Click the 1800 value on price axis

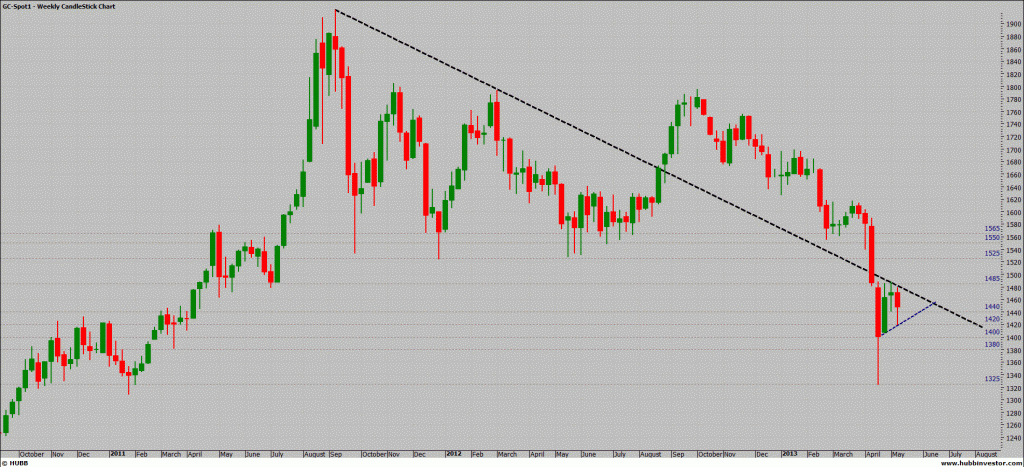1007,88
